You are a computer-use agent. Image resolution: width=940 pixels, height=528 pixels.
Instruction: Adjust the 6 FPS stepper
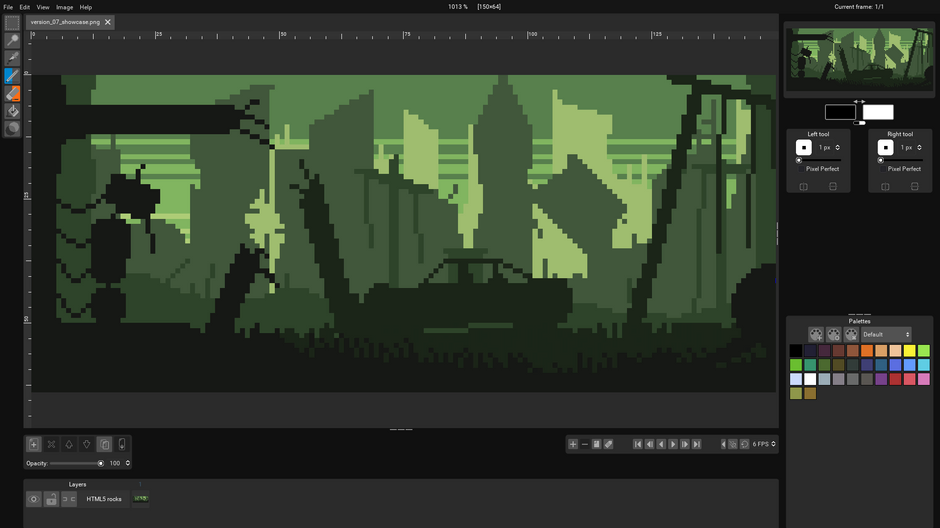[x=773, y=444]
